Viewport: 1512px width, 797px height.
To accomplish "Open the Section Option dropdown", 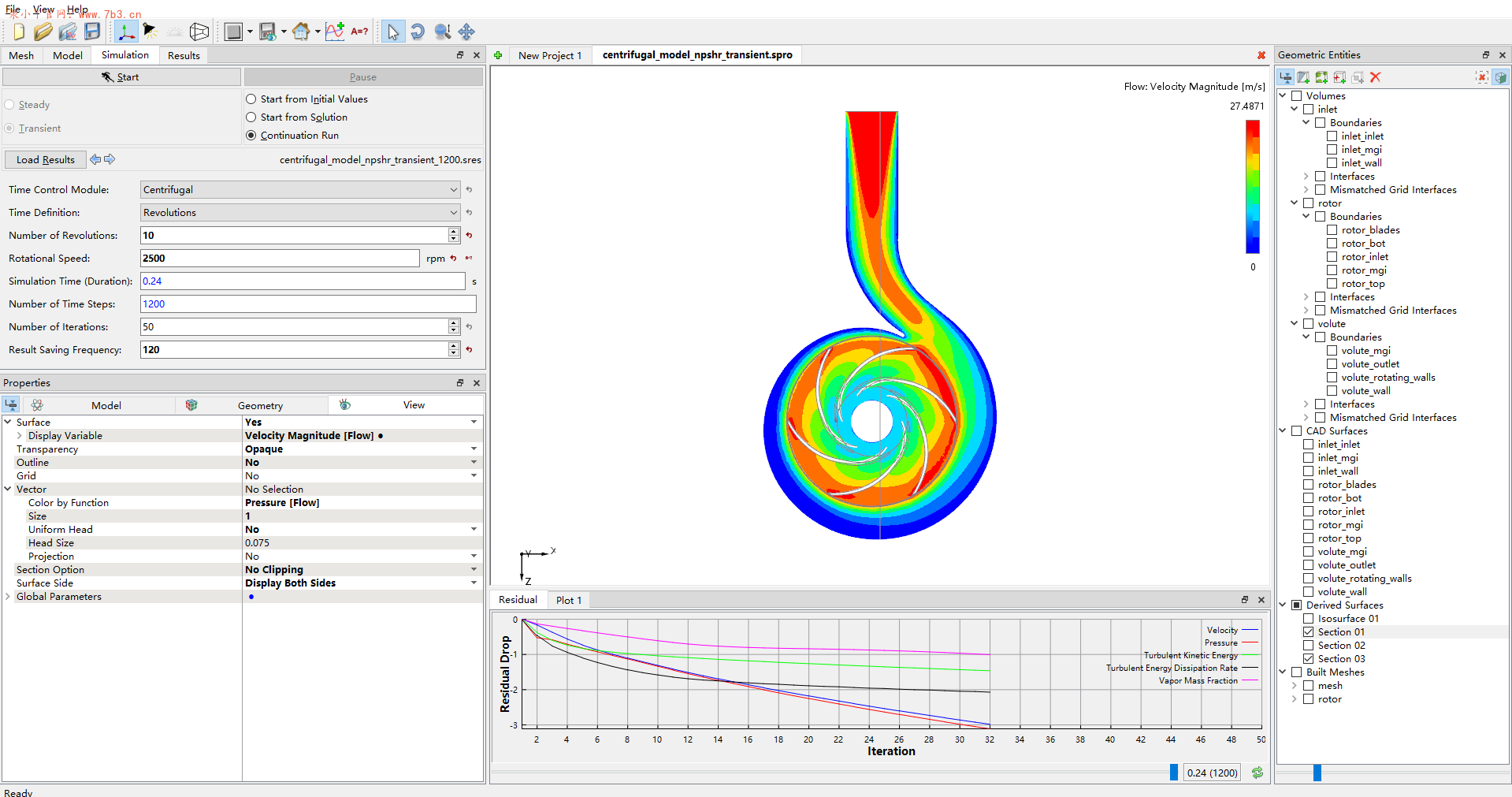I will point(474,569).
